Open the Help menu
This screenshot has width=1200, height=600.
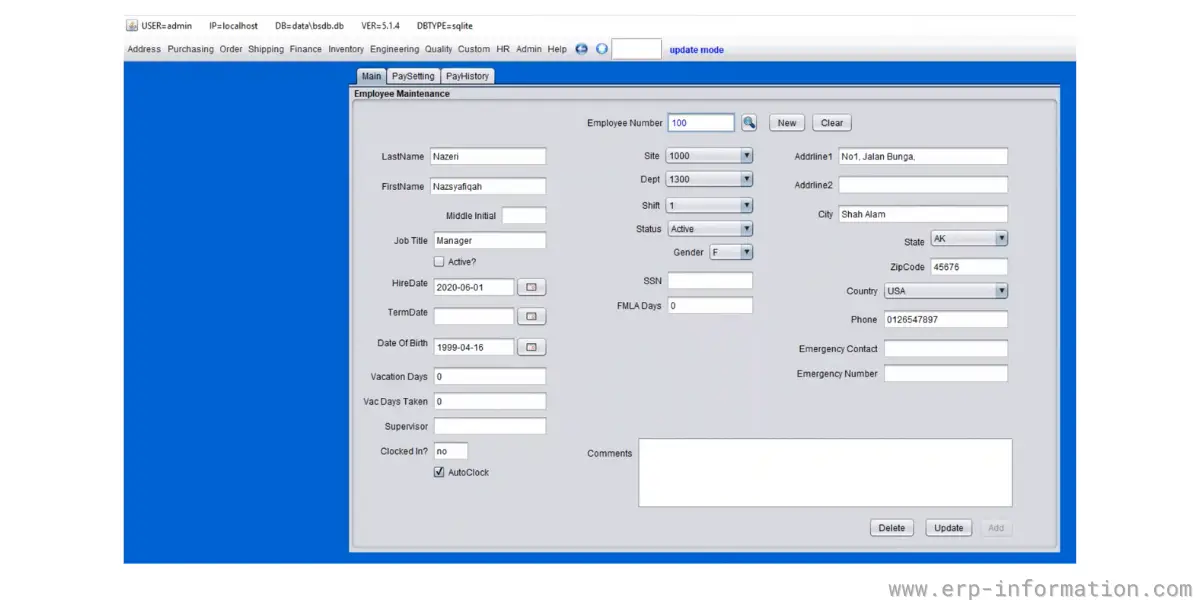click(x=557, y=49)
